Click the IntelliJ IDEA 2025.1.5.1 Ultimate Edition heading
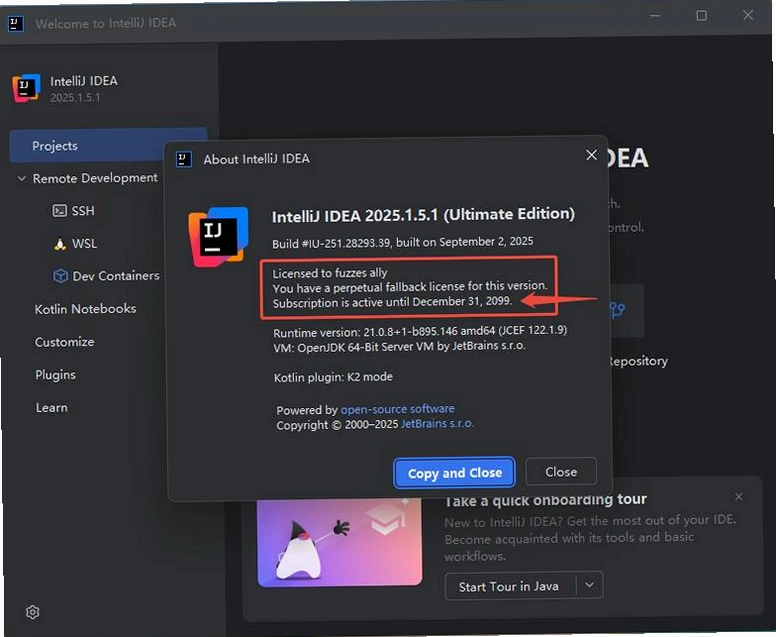 click(424, 215)
